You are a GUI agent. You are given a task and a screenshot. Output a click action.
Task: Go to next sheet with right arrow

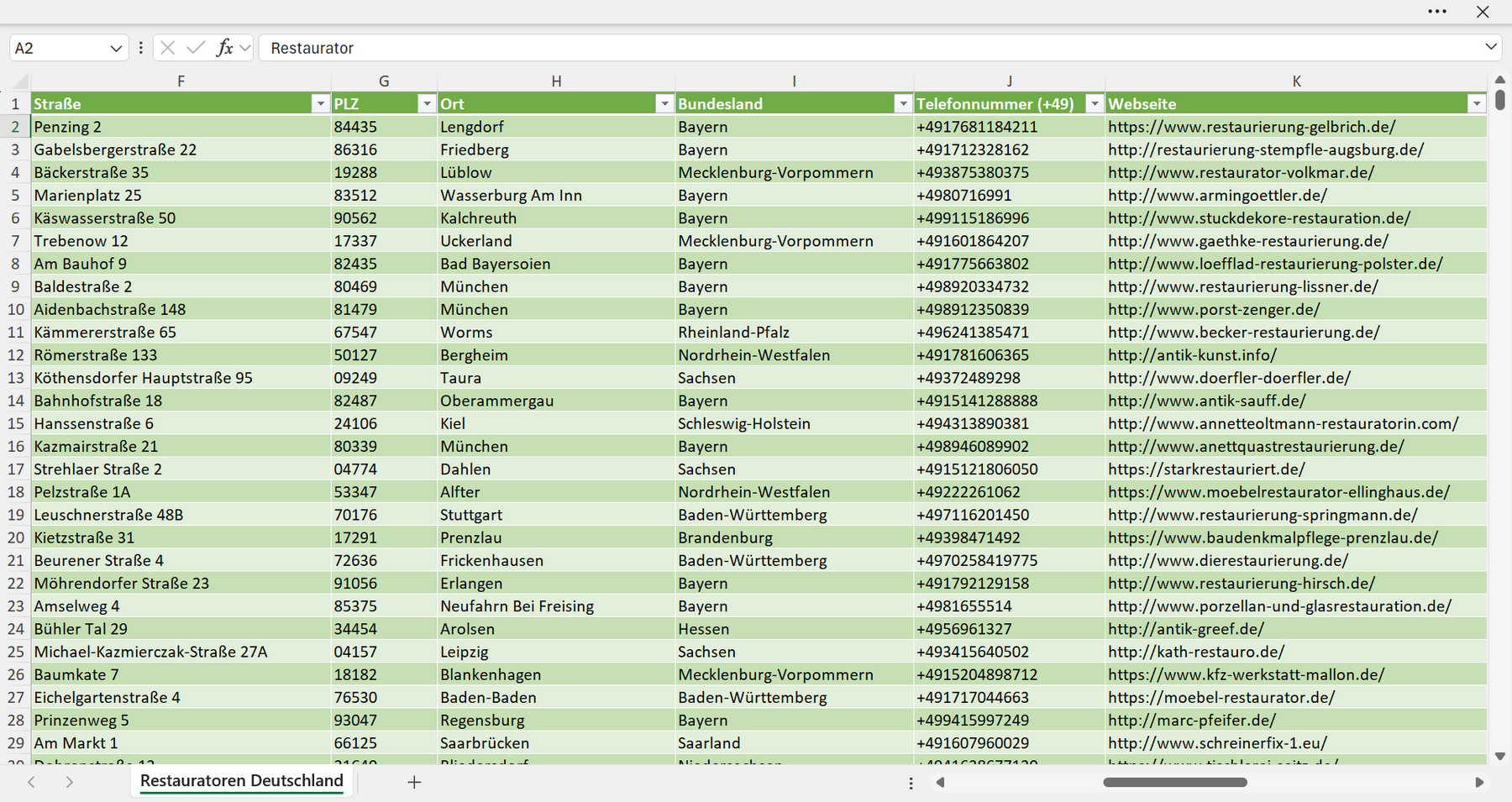click(69, 782)
